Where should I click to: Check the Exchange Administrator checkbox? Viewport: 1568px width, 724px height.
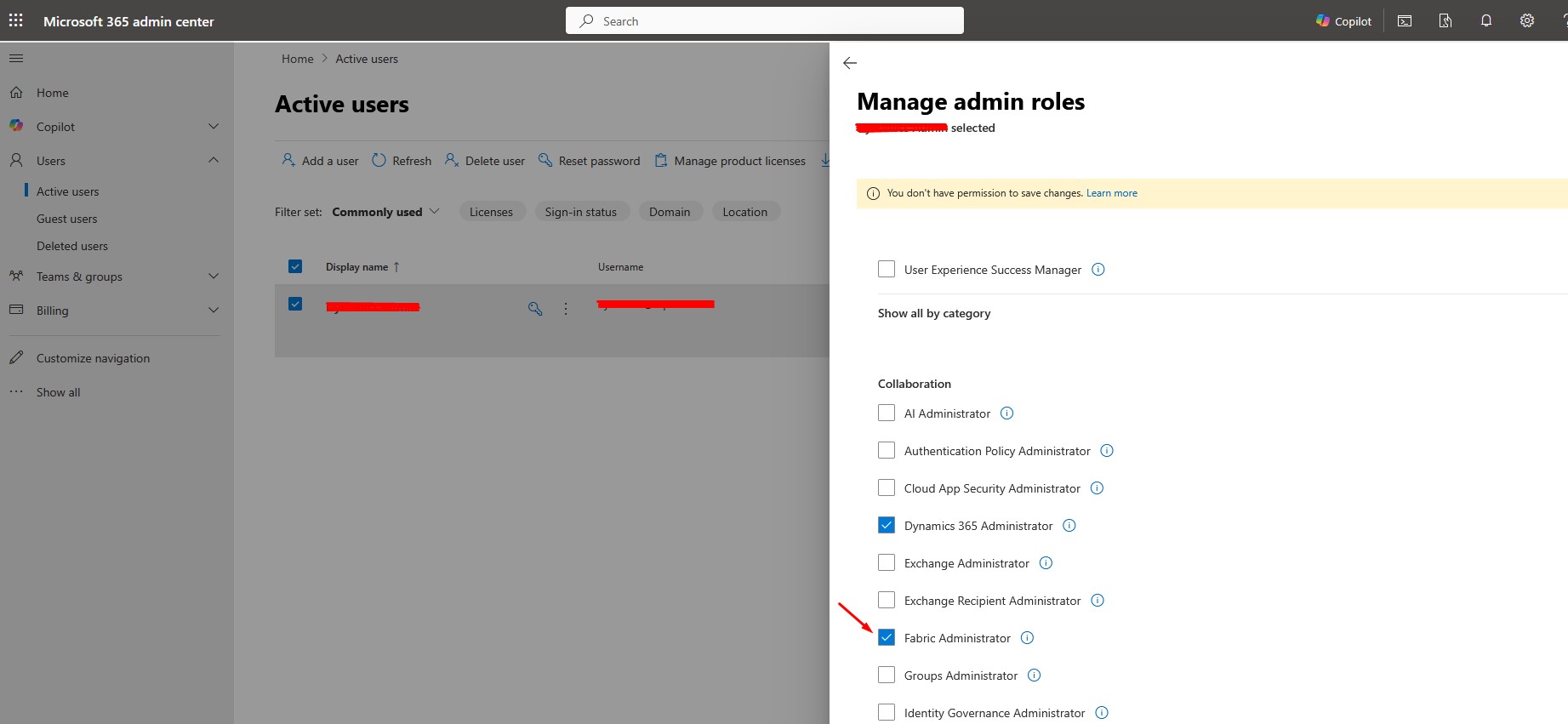coord(887,563)
